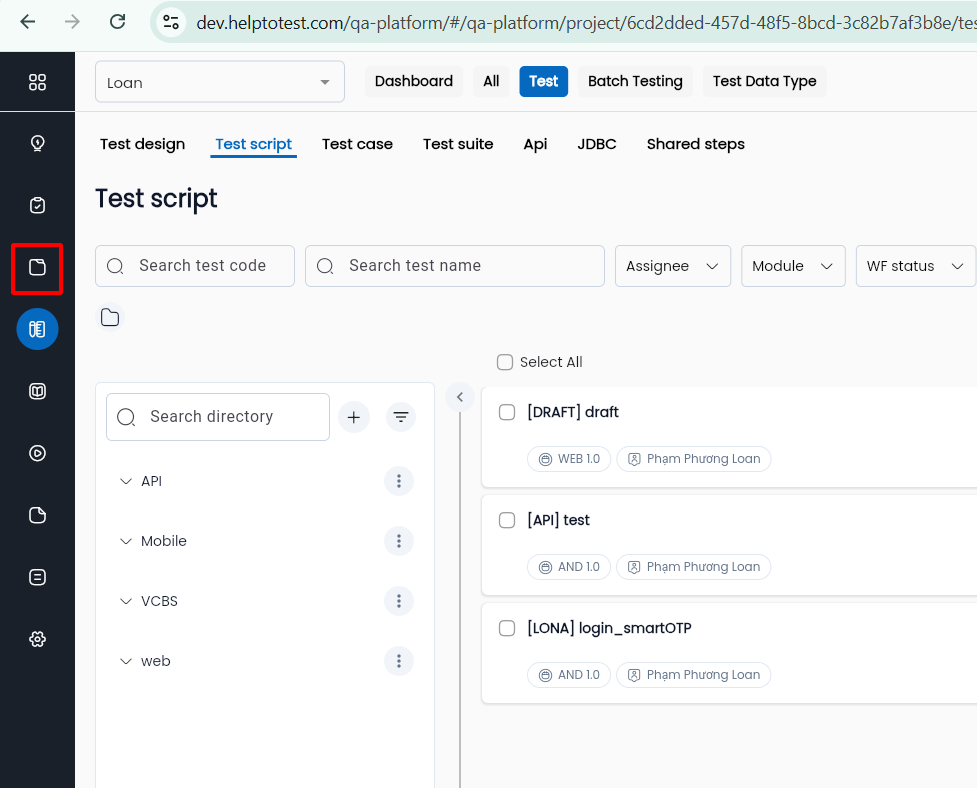Screen dimensions: 977x788
Task: Select the [LONA] login_smartOTP checkbox
Action: (507, 628)
